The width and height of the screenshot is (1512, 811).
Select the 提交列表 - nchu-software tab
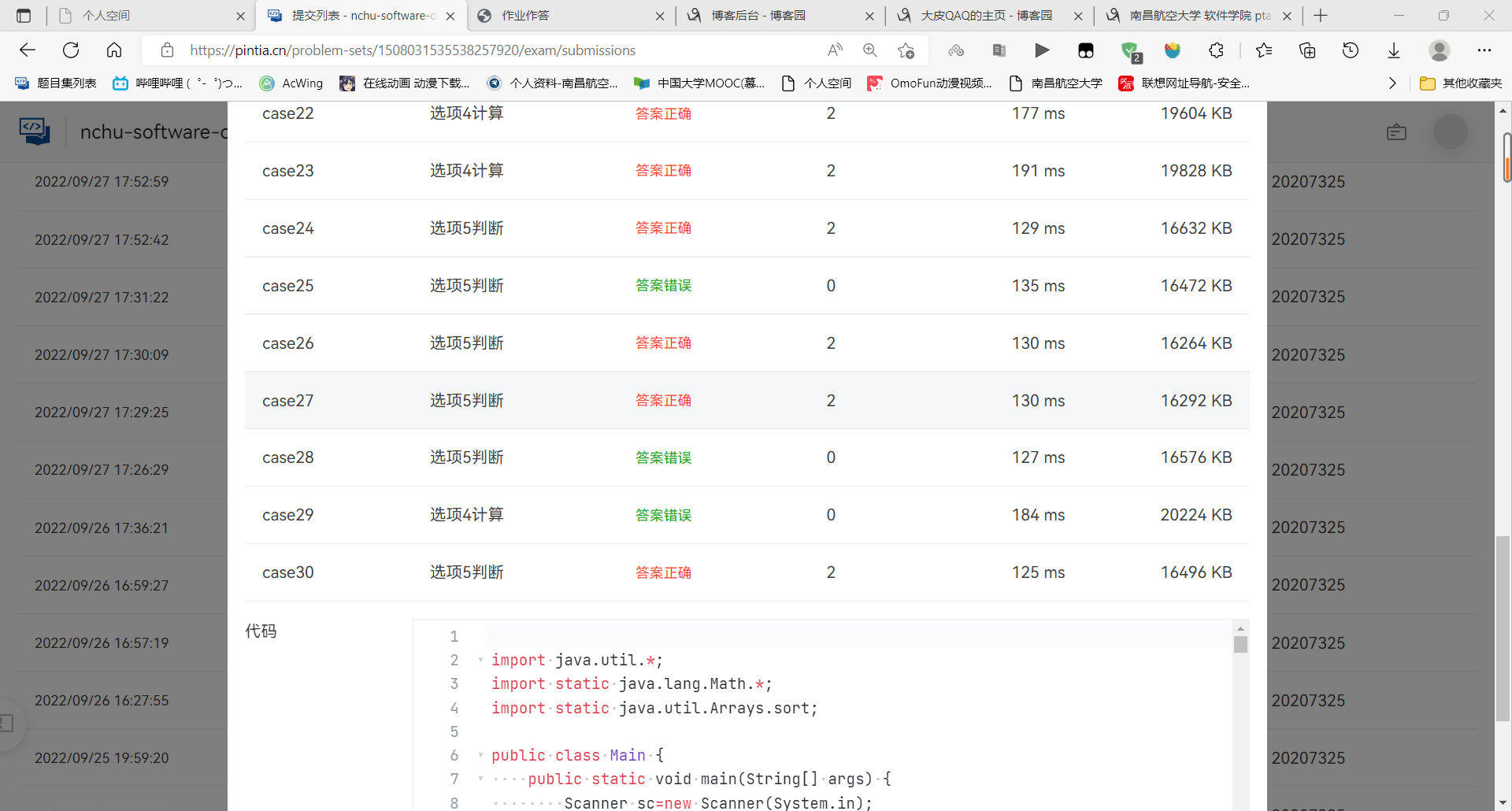click(361, 16)
